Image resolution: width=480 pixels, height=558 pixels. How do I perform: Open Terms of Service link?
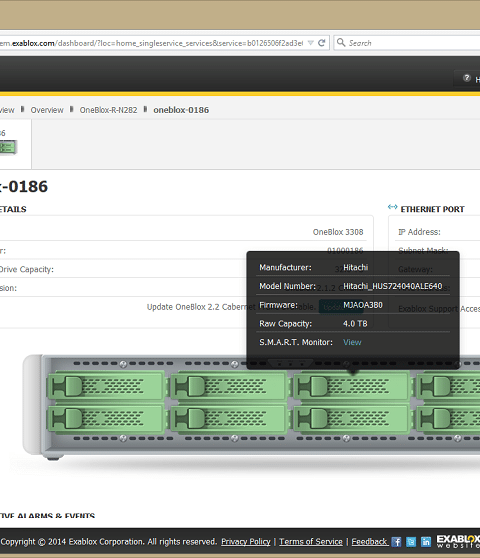[311, 542]
